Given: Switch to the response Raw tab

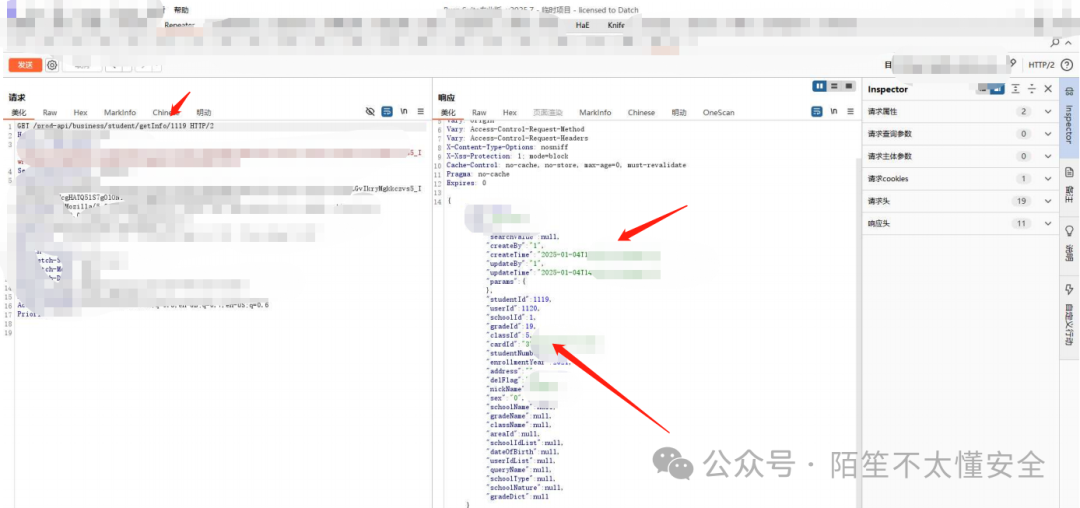Looking at the screenshot, I should [x=479, y=112].
